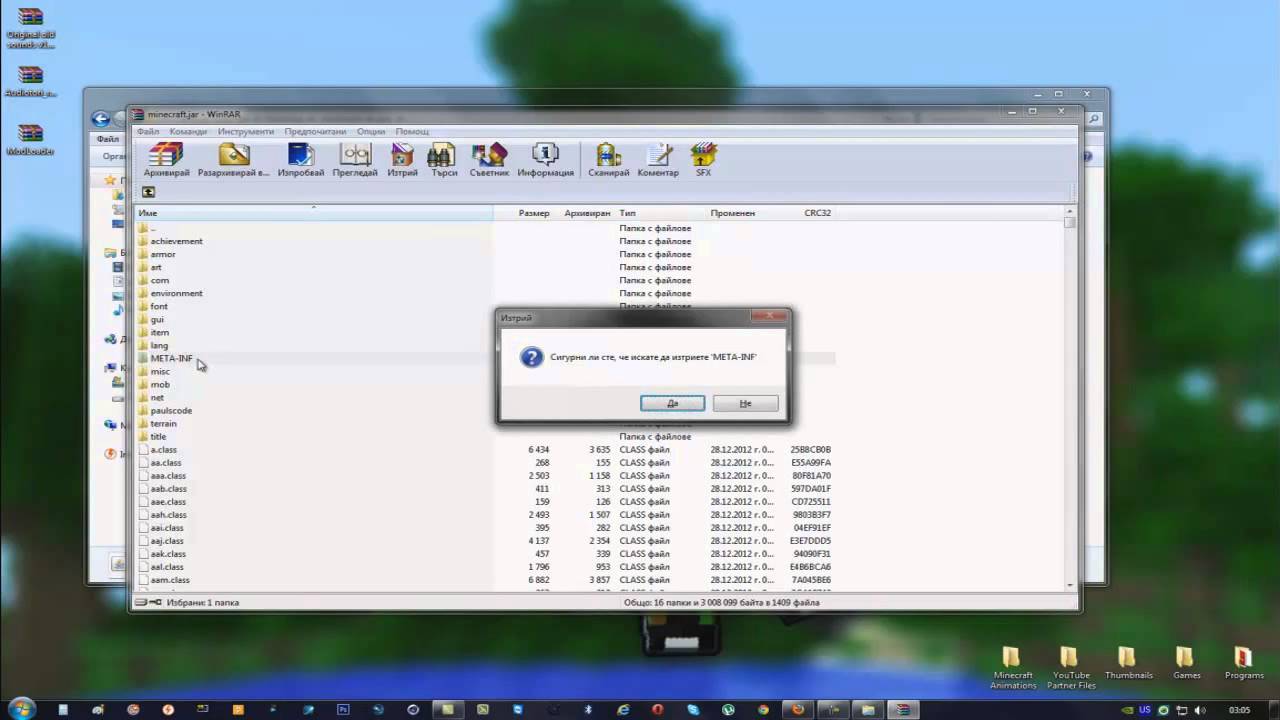Select the title folder row
Image resolution: width=1280 pixels, height=720 pixels.
[x=485, y=436]
